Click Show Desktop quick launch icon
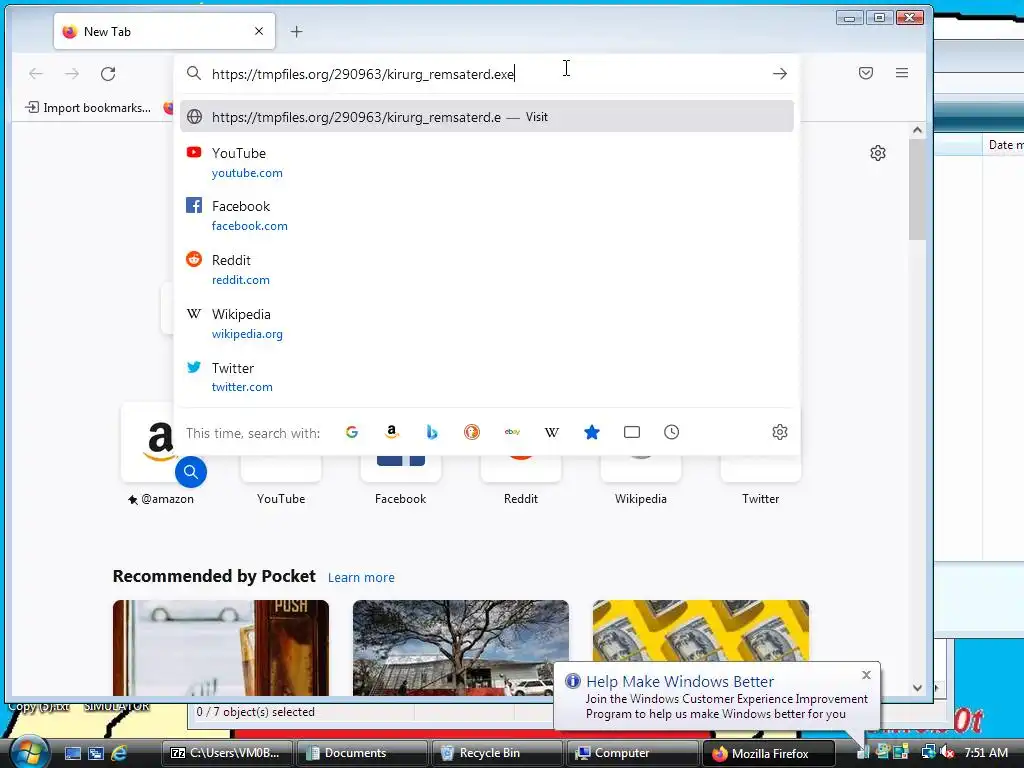The width and height of the screenshot is (1024, 768). (72, 753)
